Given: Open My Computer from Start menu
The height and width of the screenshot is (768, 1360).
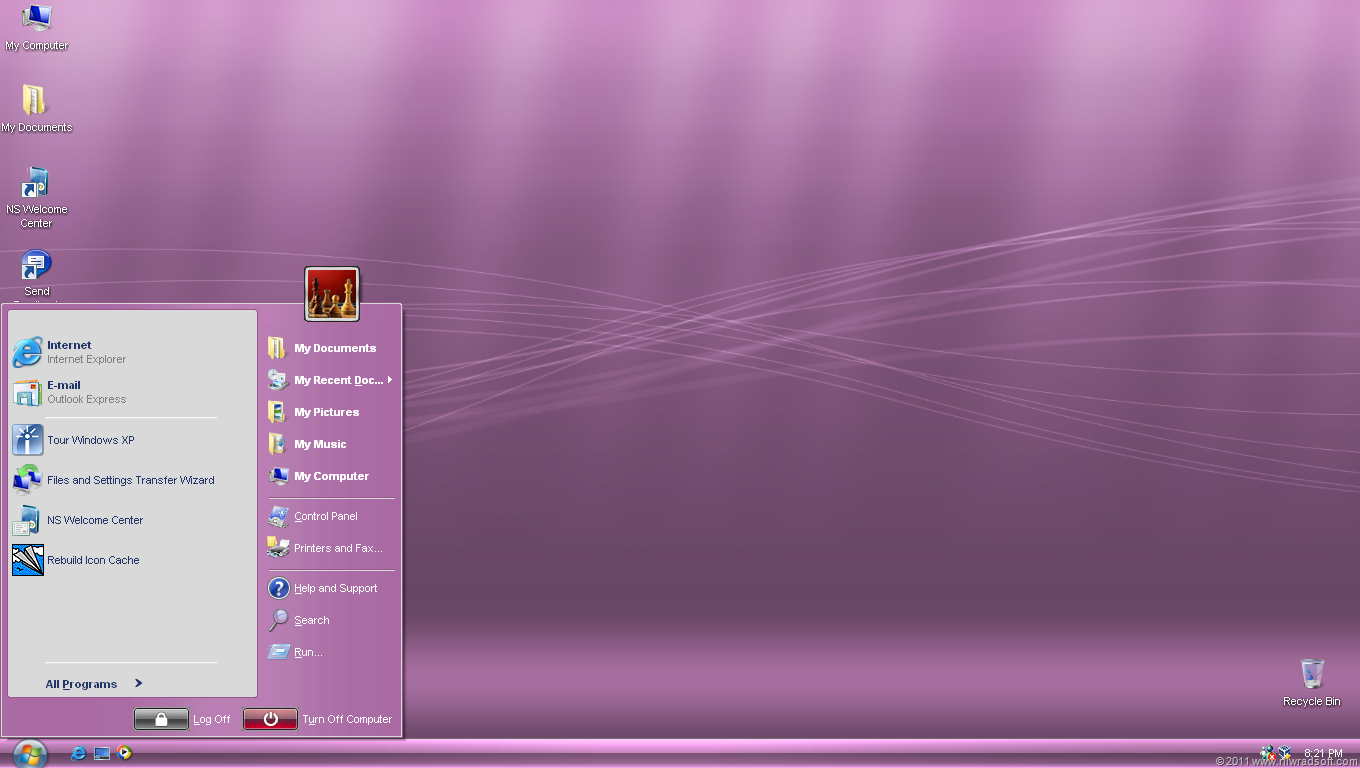Looking at the screenshot, I should click(329, 476).
